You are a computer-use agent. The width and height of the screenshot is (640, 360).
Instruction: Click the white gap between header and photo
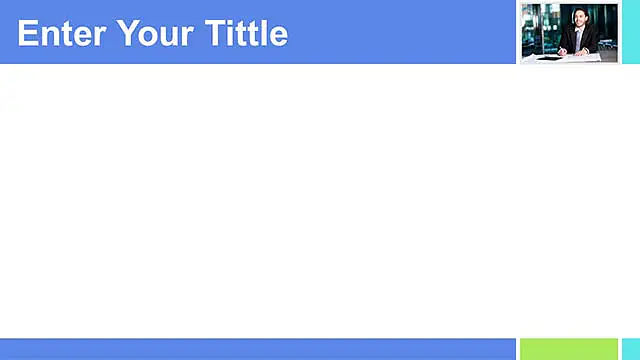tap(518, 32)
